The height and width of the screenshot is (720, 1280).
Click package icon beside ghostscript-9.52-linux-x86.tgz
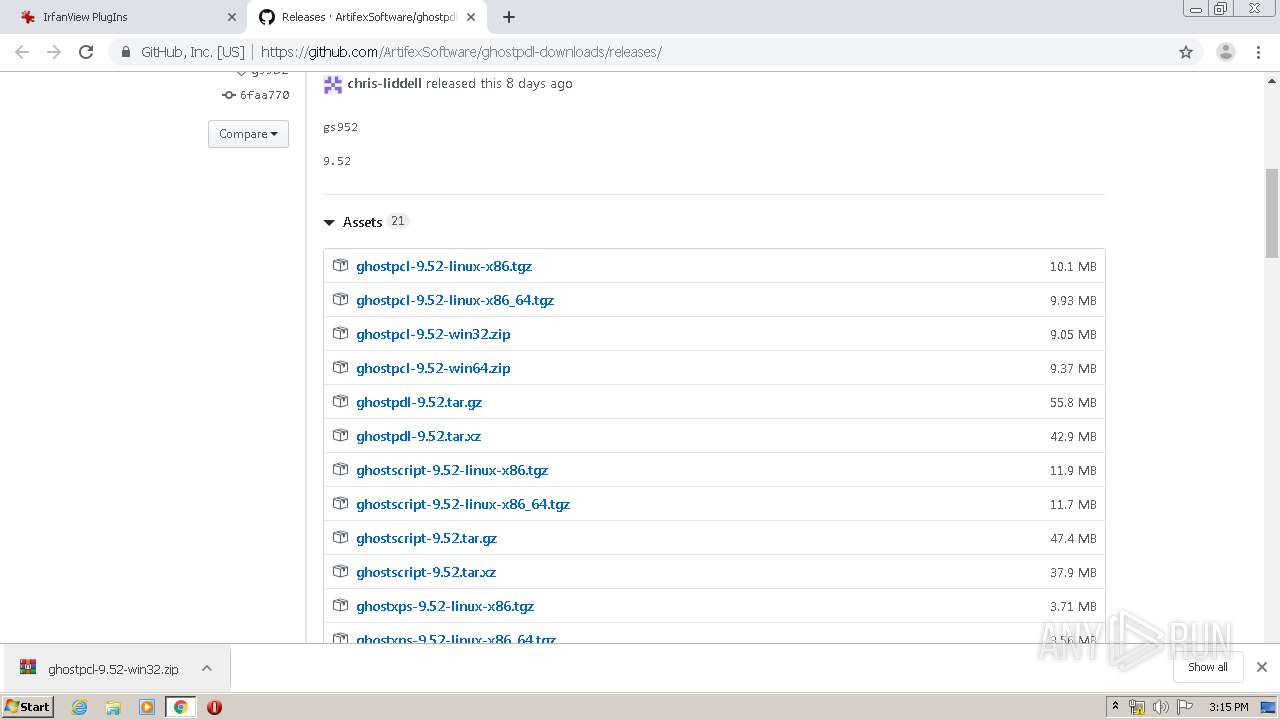coord(340,470)
